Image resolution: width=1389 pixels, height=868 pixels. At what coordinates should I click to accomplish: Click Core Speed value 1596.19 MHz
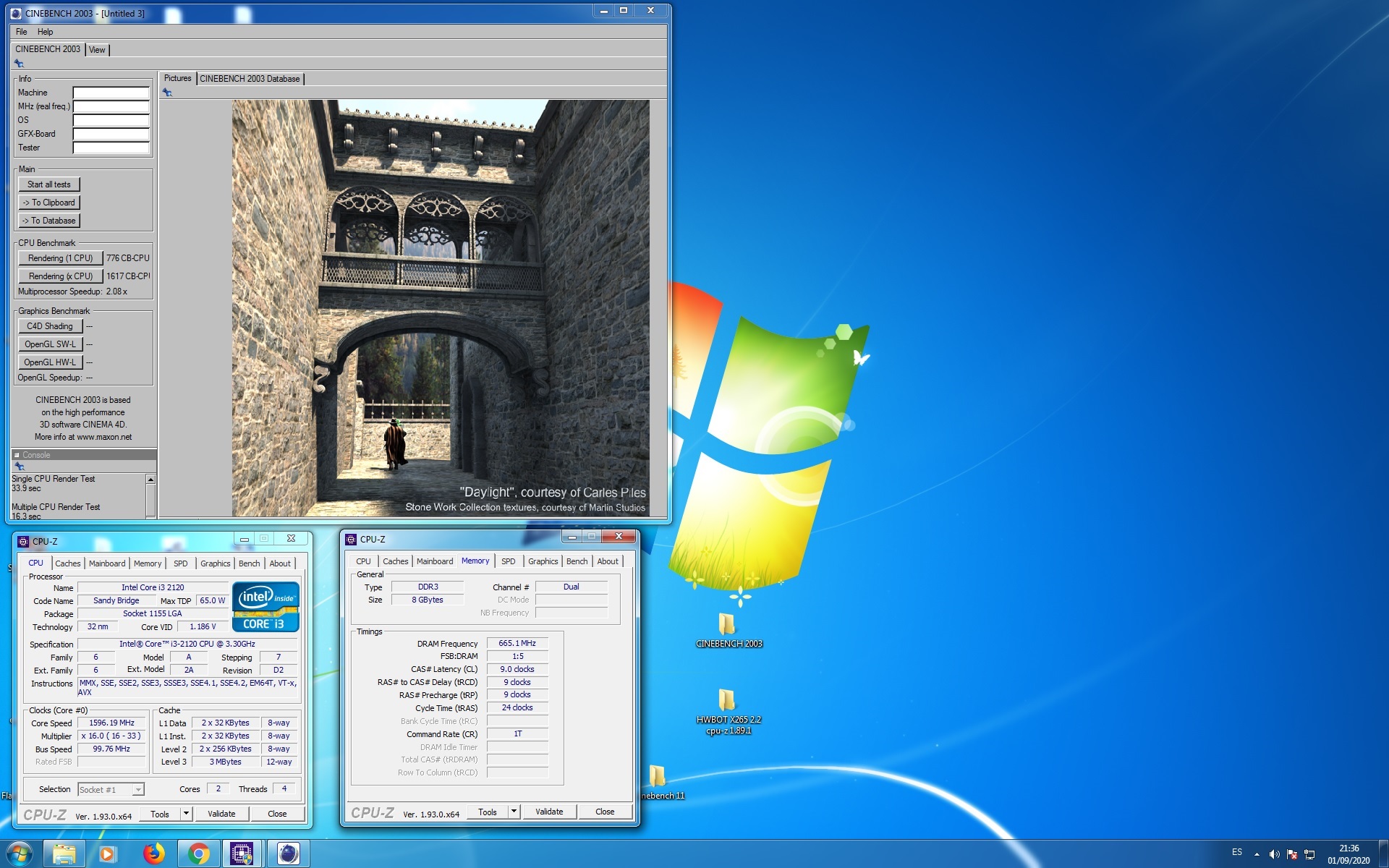point(112,723)
